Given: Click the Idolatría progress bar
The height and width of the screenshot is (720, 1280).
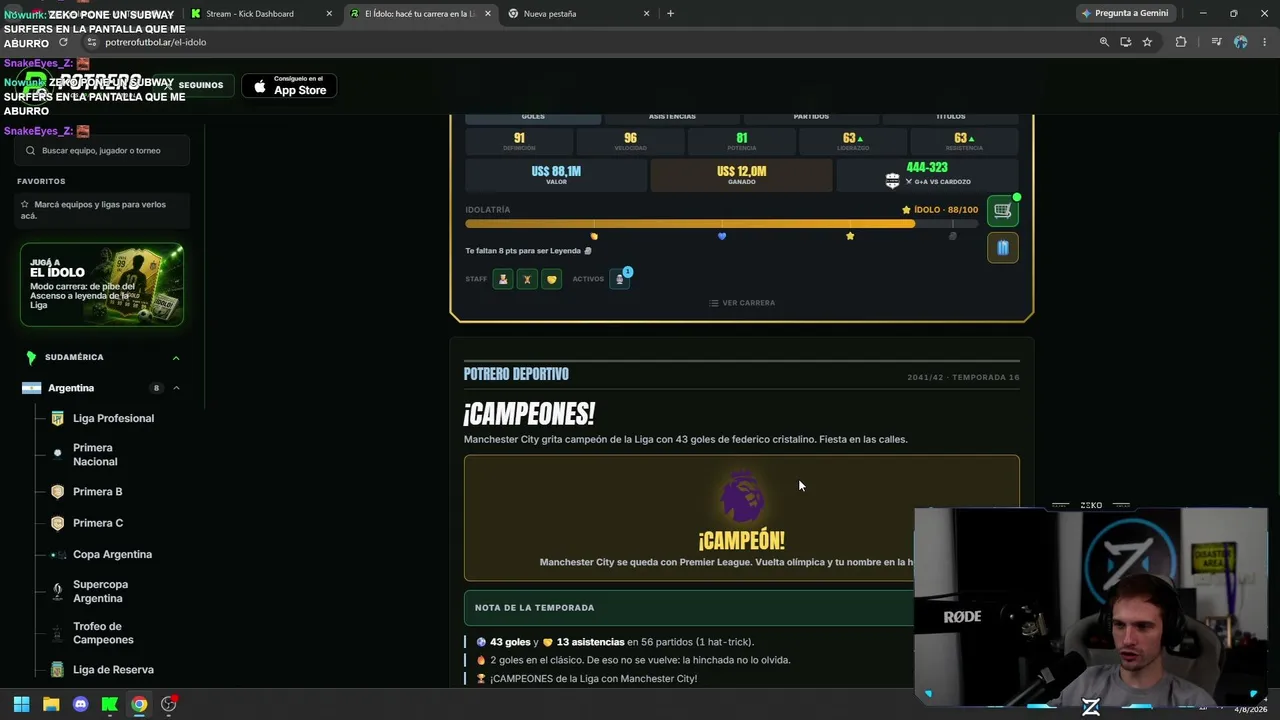Looking at the screenshot, I should 721,224.
